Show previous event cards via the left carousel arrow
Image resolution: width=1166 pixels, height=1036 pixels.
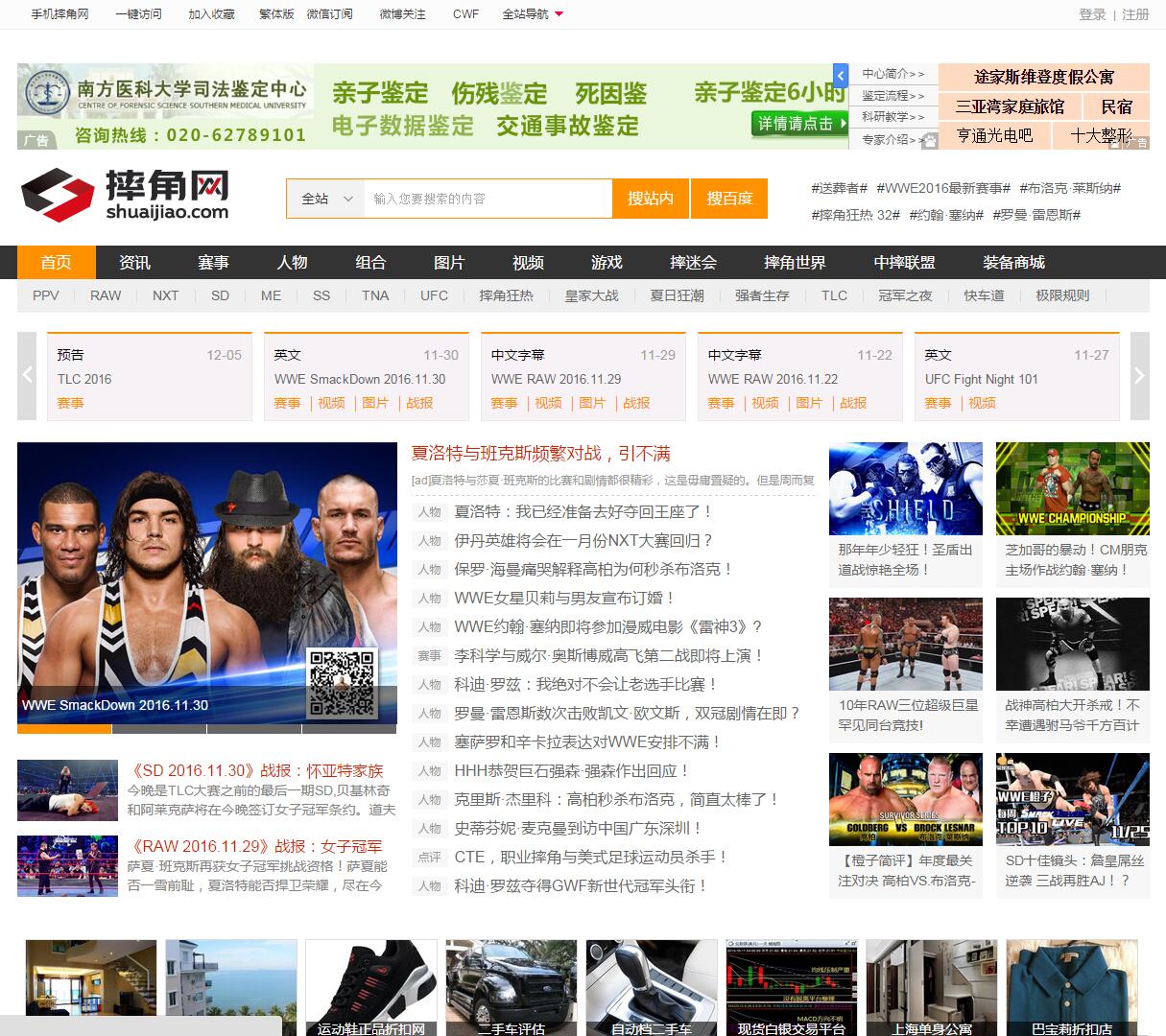27,376
